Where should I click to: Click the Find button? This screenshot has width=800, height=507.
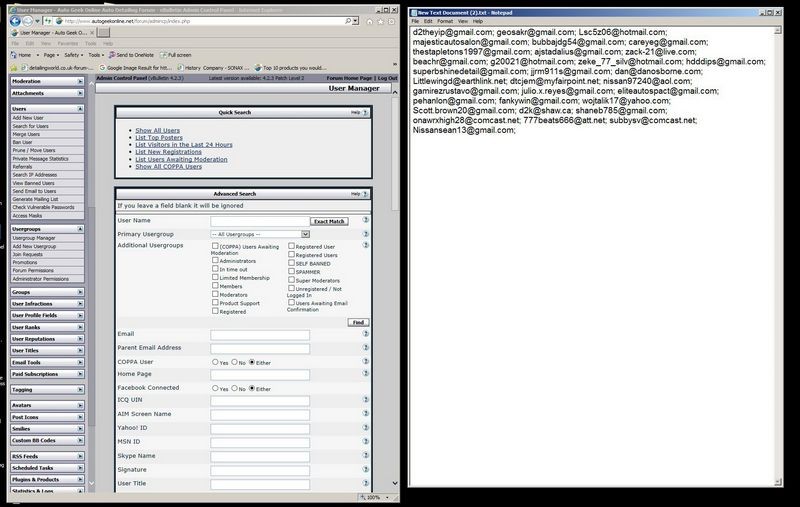(x=358, y=322)
